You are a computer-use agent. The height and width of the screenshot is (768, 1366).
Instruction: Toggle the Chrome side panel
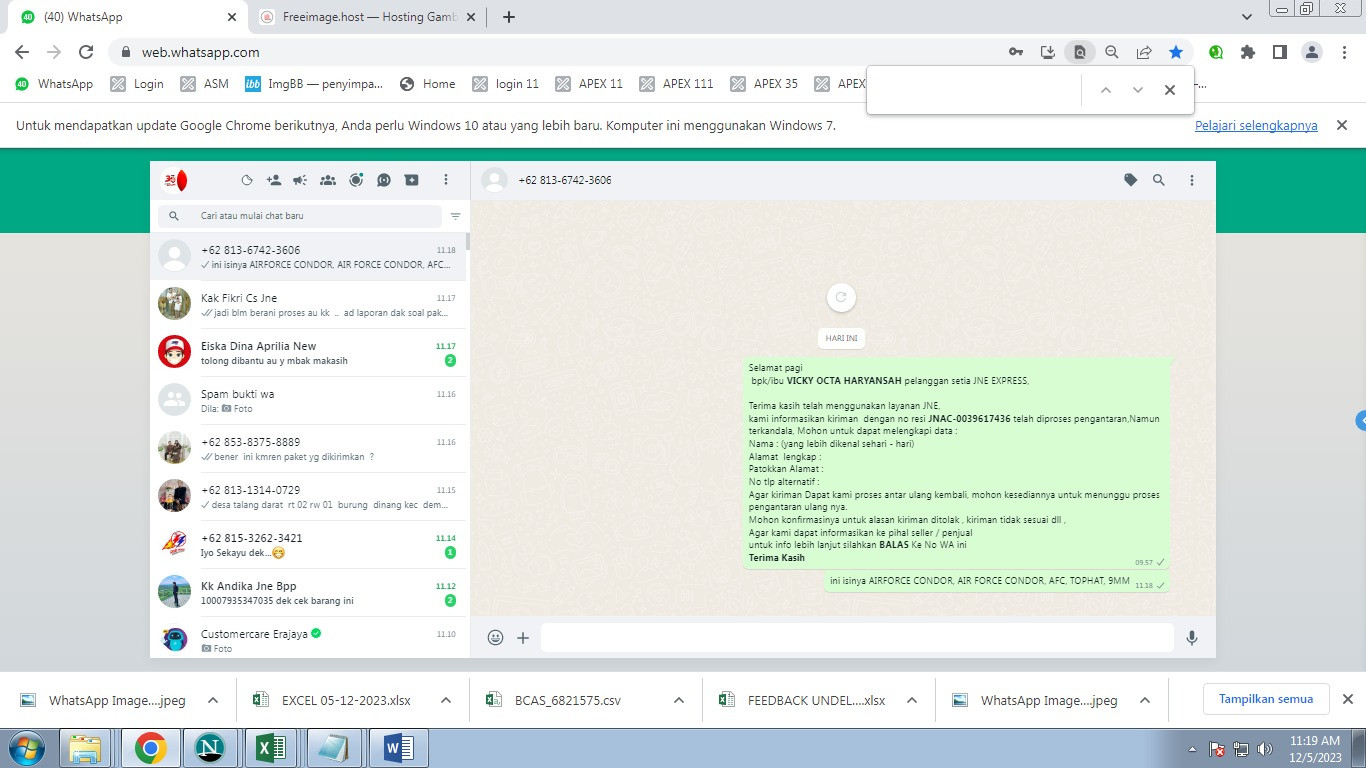[x=1280, y=52]
